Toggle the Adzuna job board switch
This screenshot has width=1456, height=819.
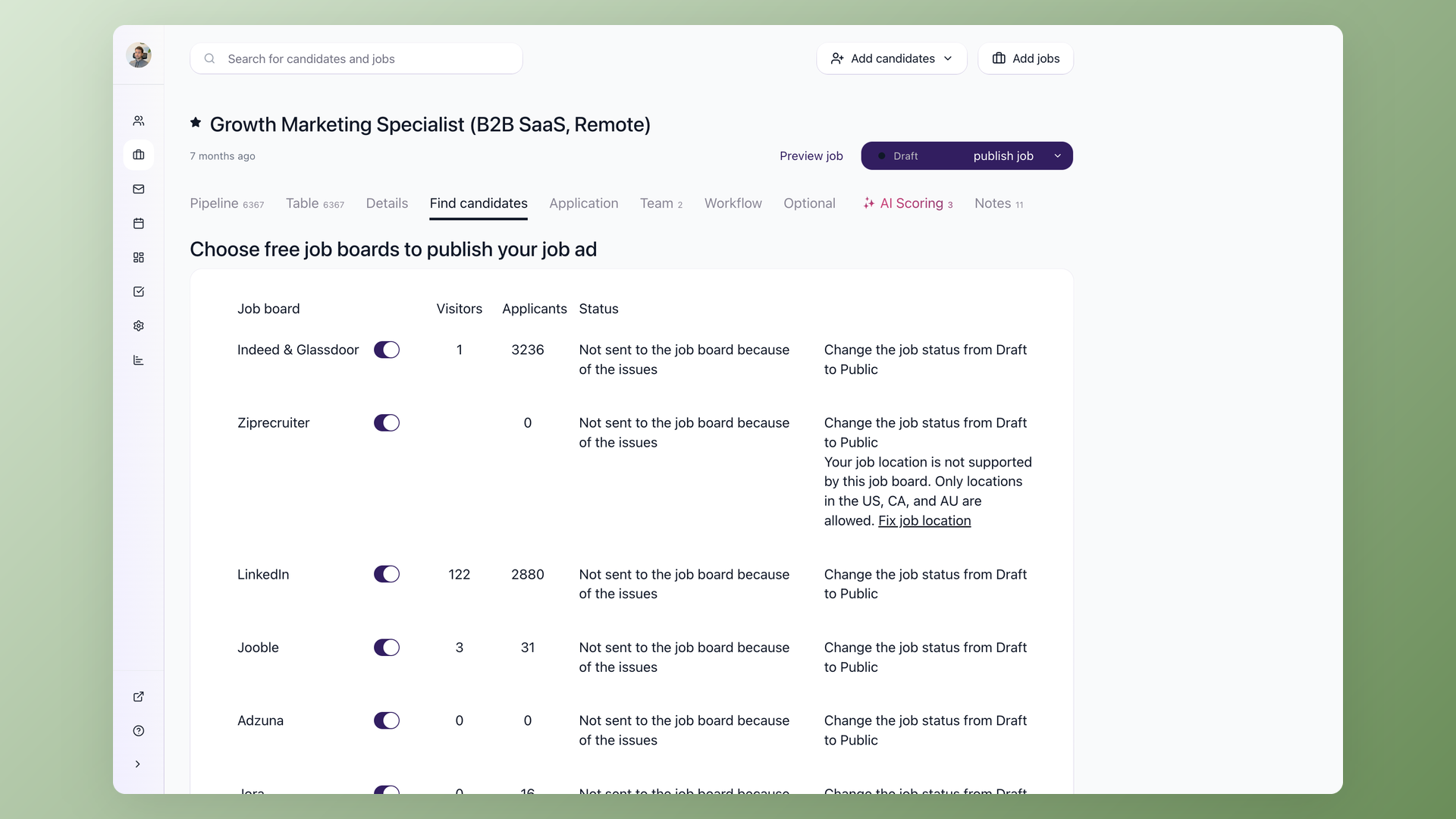387,720
